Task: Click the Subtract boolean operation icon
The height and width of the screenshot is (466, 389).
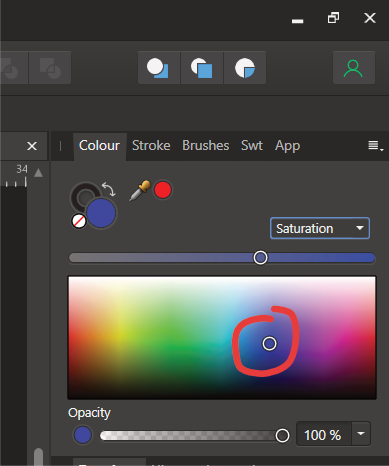Action: coord(202,68)
